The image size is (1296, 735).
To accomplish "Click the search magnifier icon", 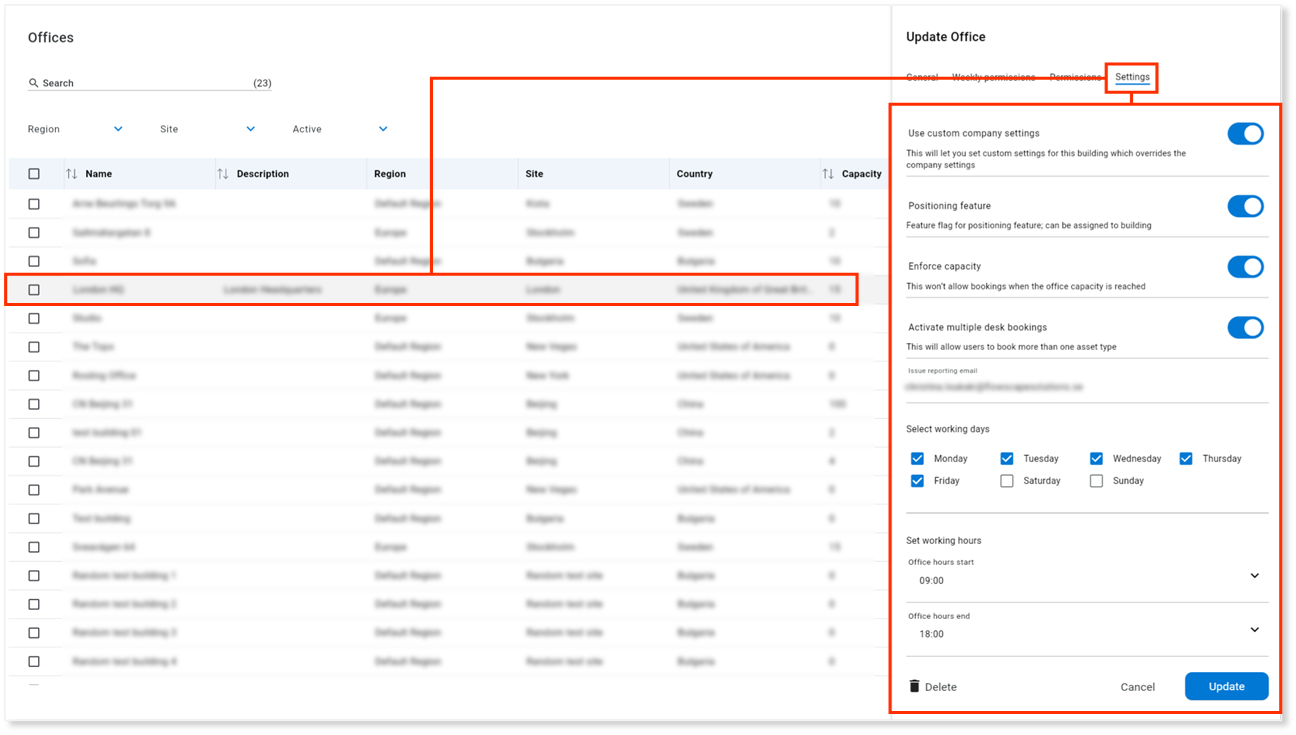I will pyautogui.click(x=34, y=83).
